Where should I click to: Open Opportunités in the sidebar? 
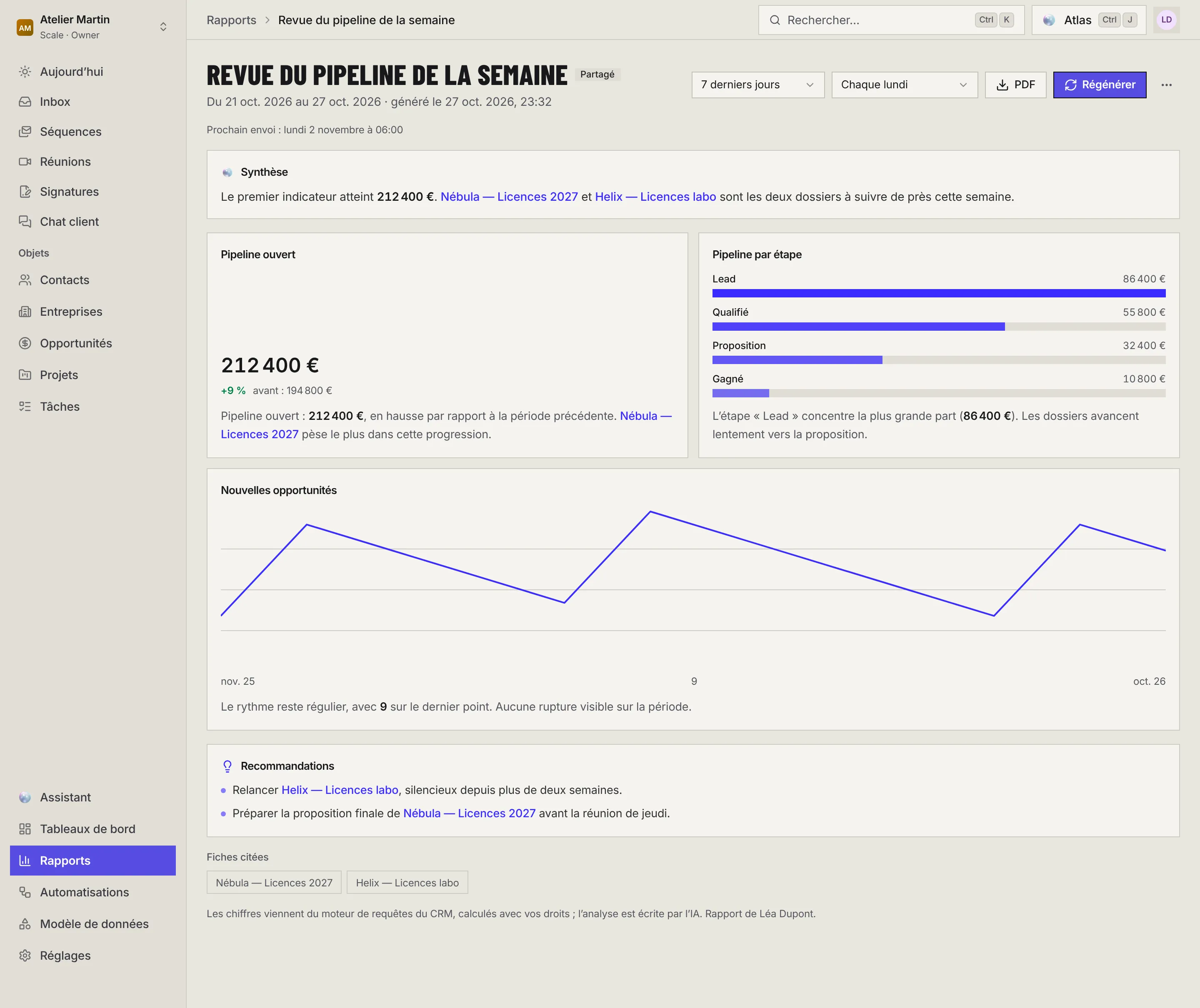click(92, 344)
